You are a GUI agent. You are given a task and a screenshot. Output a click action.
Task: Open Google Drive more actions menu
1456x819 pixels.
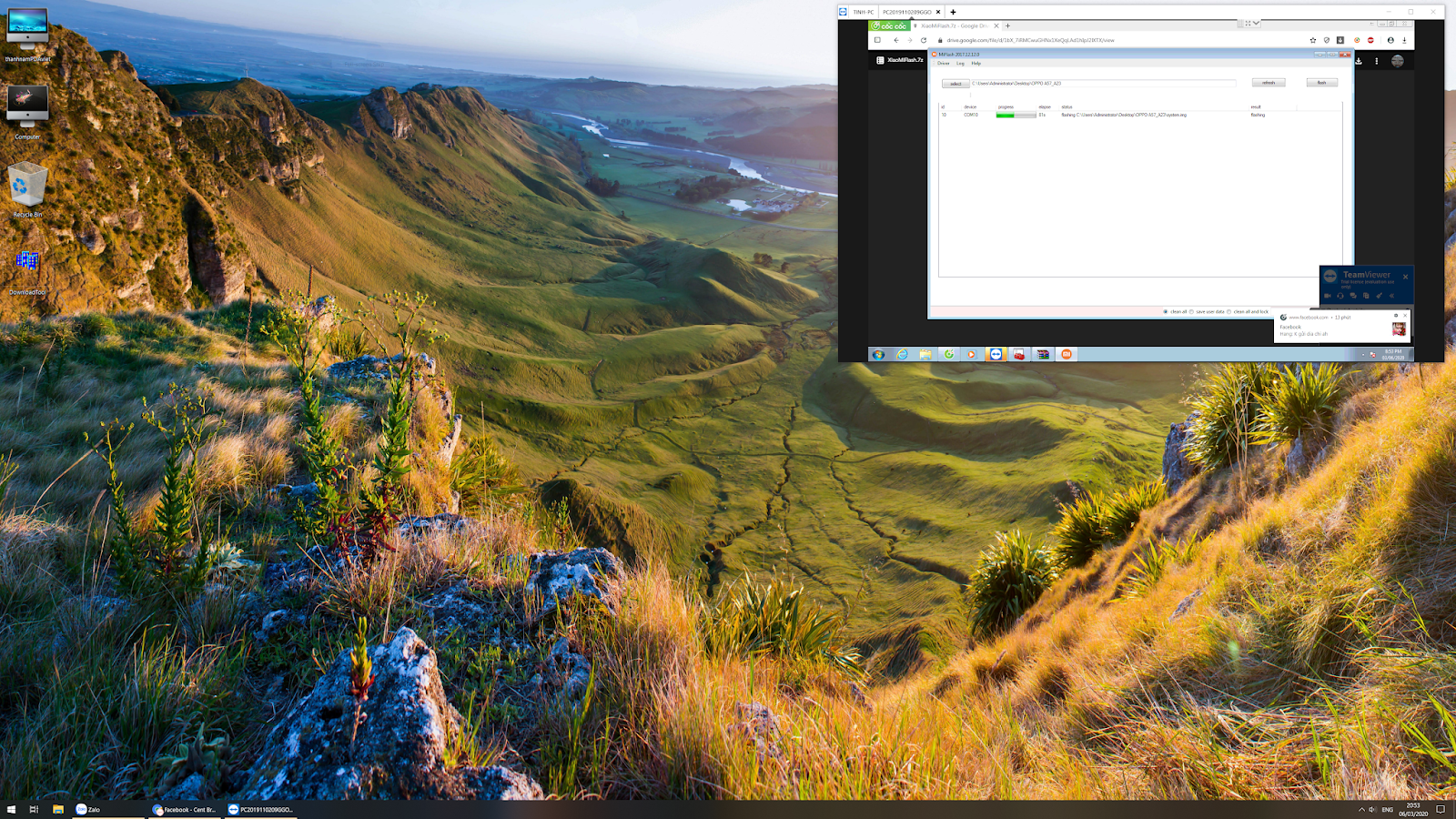coord(1377,61)
